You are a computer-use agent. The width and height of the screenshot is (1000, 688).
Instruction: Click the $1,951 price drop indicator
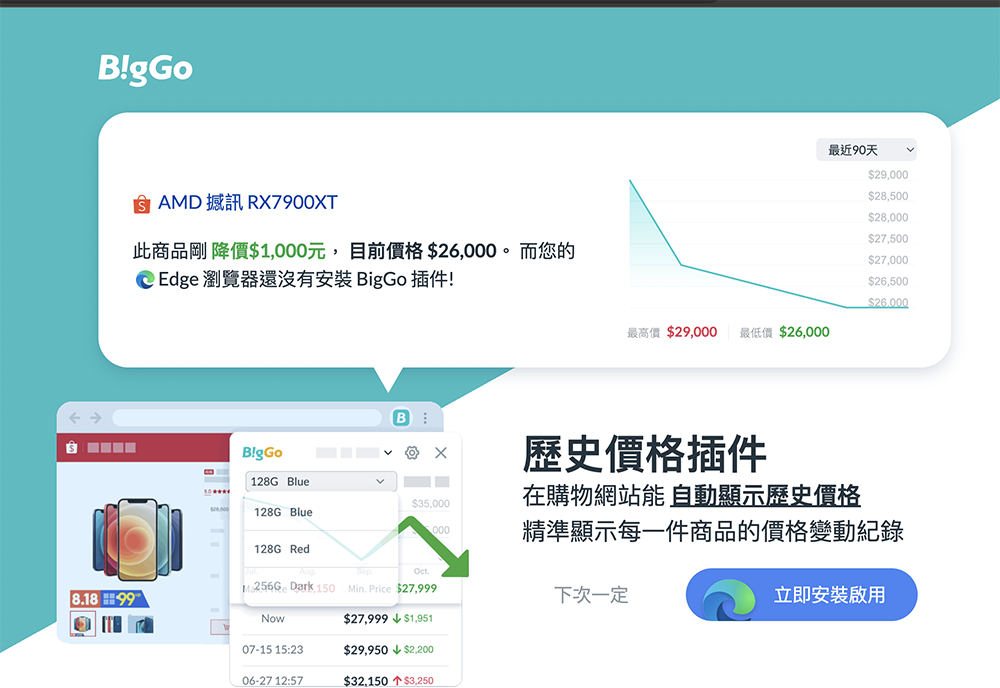[x=413, y=618]
